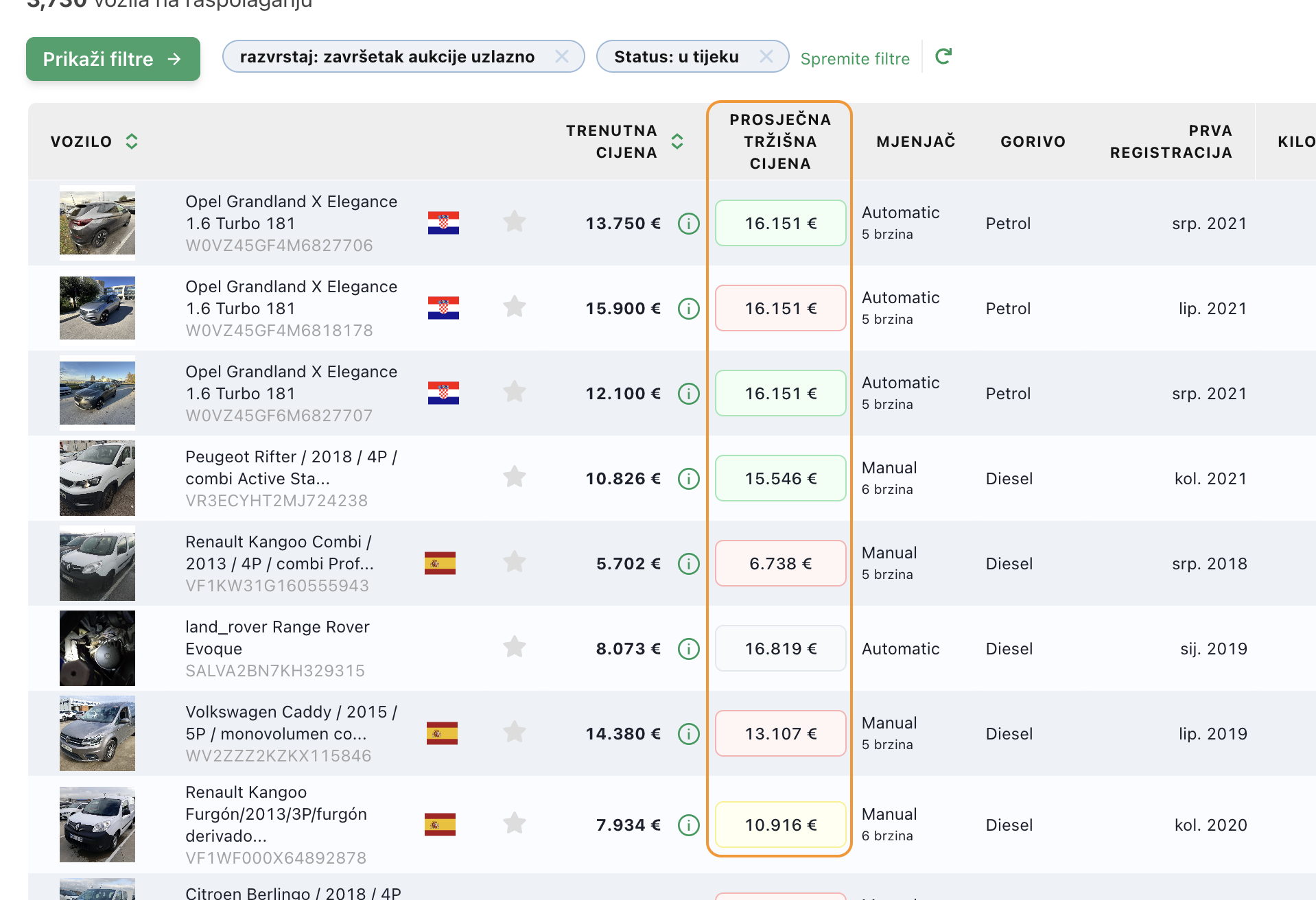This screenshot has height=900, width=1316.
Task: Favorite the Opel Grandland with VIN W0VZ45GF4M6827706
Action: 514,222
